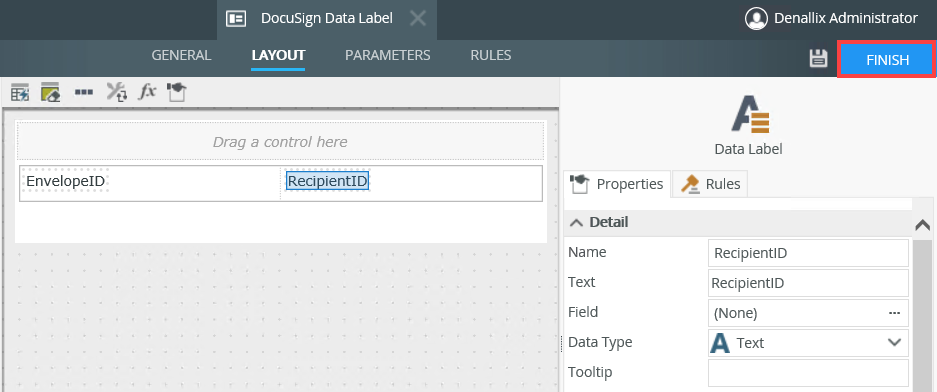This screenshot has height=392, width=937.
Task: Click the user avatar icon beside Denallix Administrator
Action: click(757, 19)
